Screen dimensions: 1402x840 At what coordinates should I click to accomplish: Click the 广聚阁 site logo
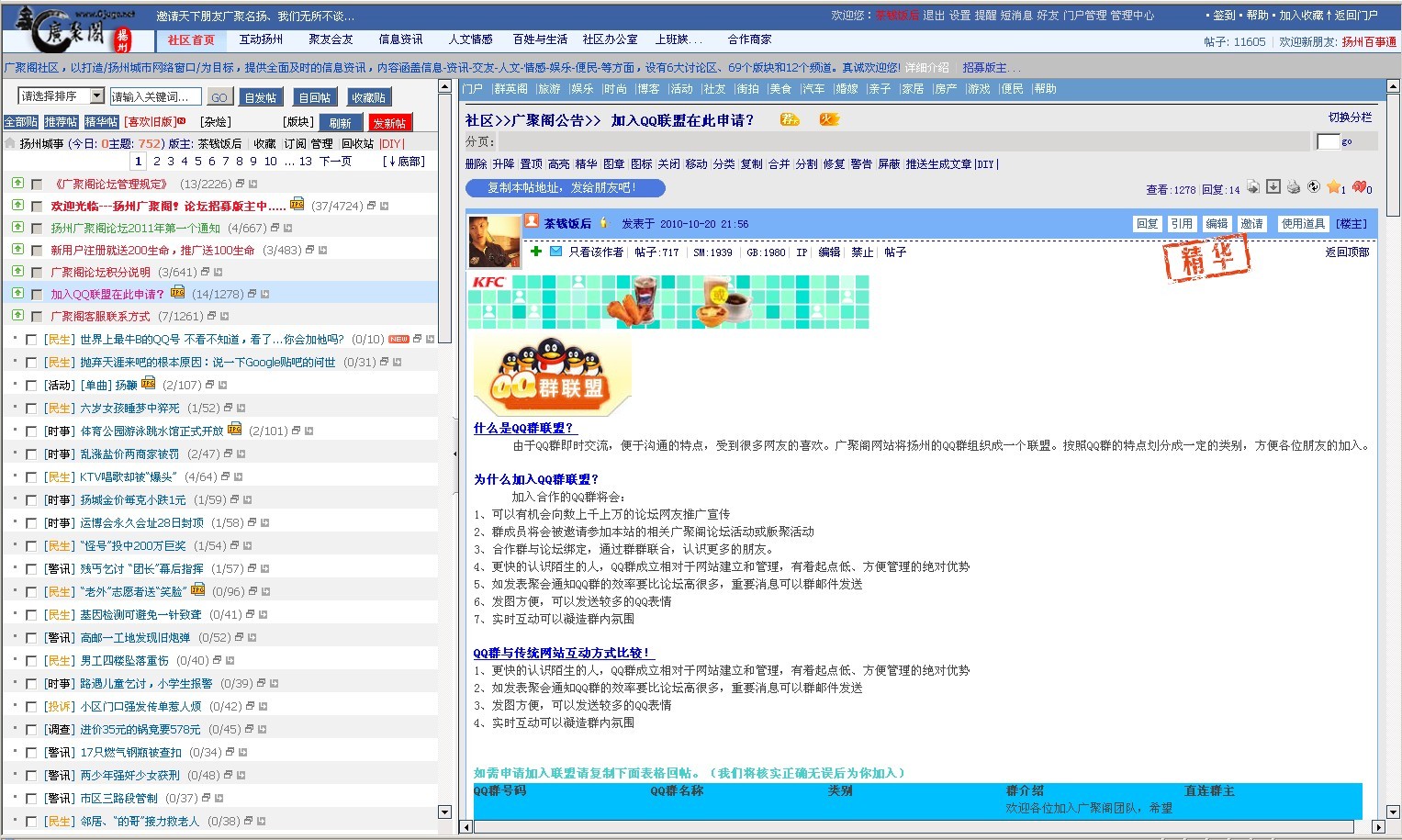tap(72, 28)
